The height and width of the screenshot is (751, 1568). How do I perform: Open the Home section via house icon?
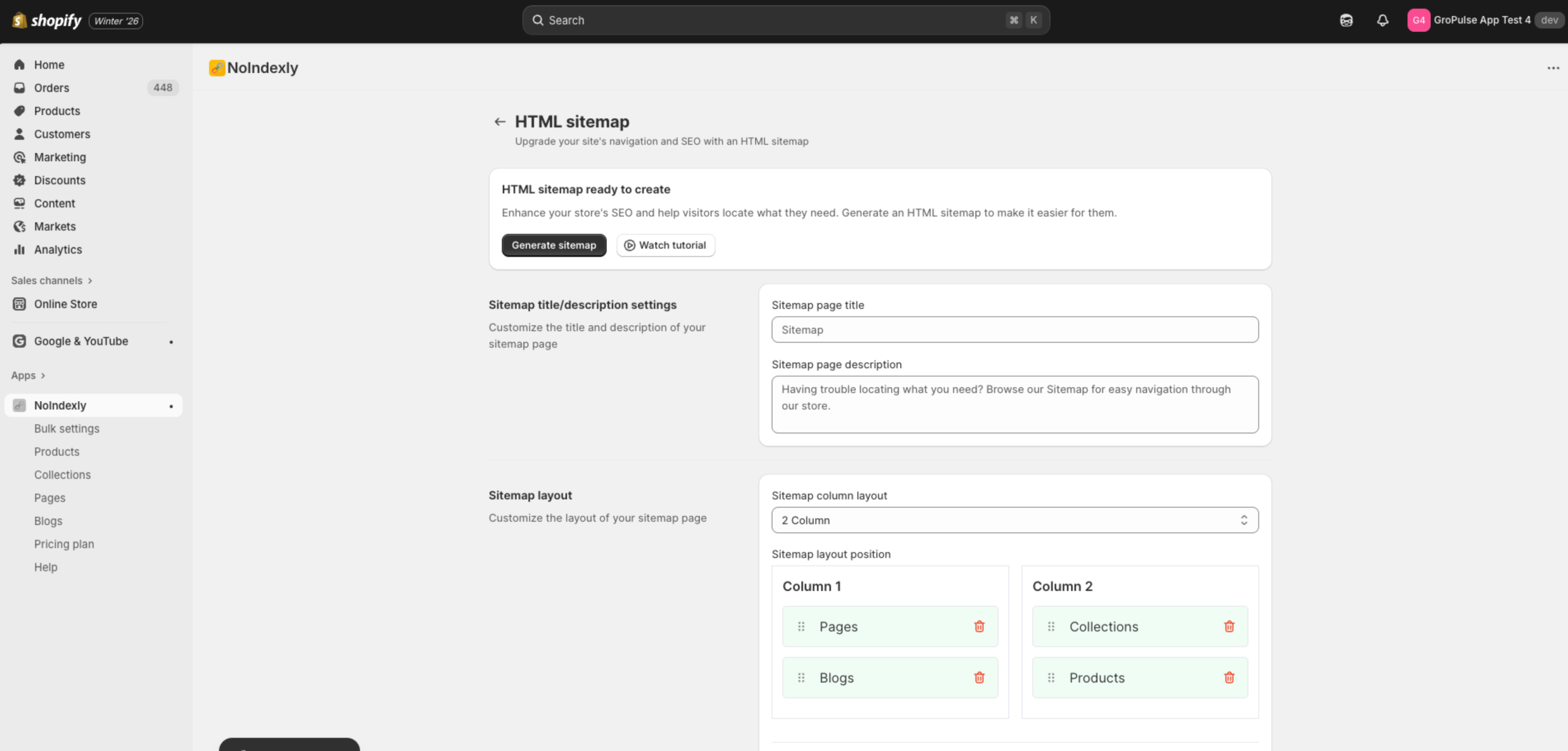(19, 64)
